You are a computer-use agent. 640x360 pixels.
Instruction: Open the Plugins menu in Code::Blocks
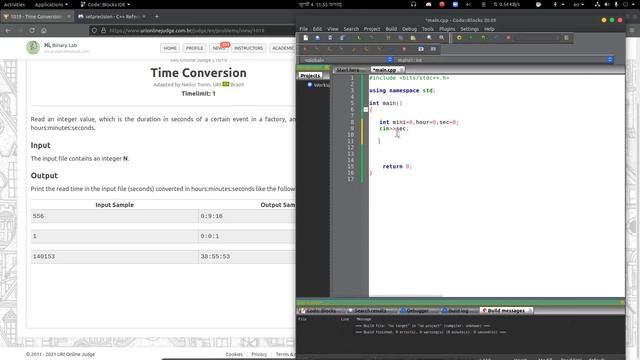click(447, 29)
